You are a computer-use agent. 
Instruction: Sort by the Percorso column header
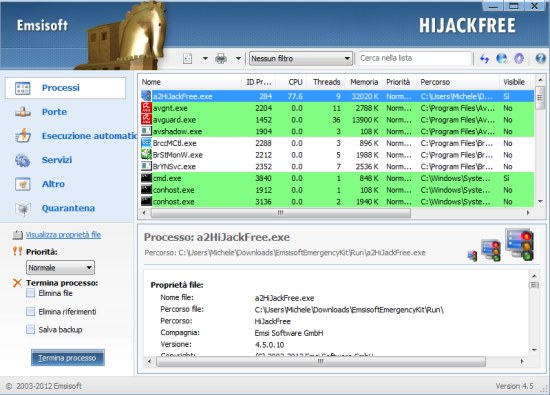[458, 82]
